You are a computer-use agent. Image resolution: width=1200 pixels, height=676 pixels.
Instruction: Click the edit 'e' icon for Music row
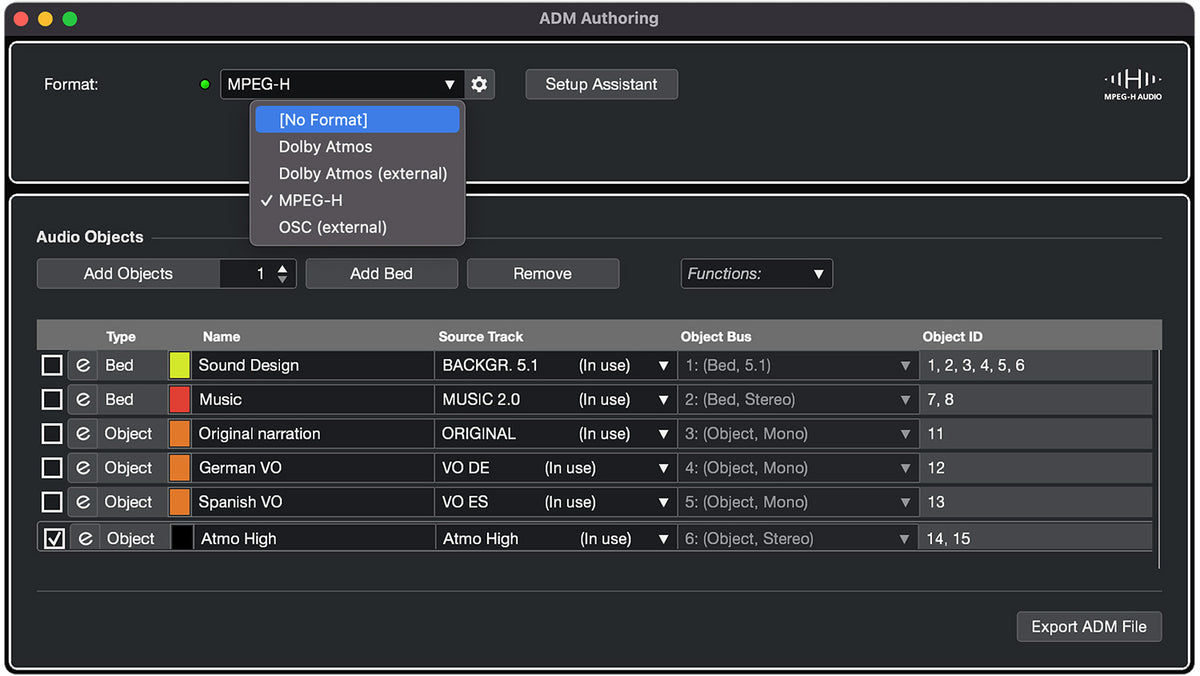click(83, 400)
